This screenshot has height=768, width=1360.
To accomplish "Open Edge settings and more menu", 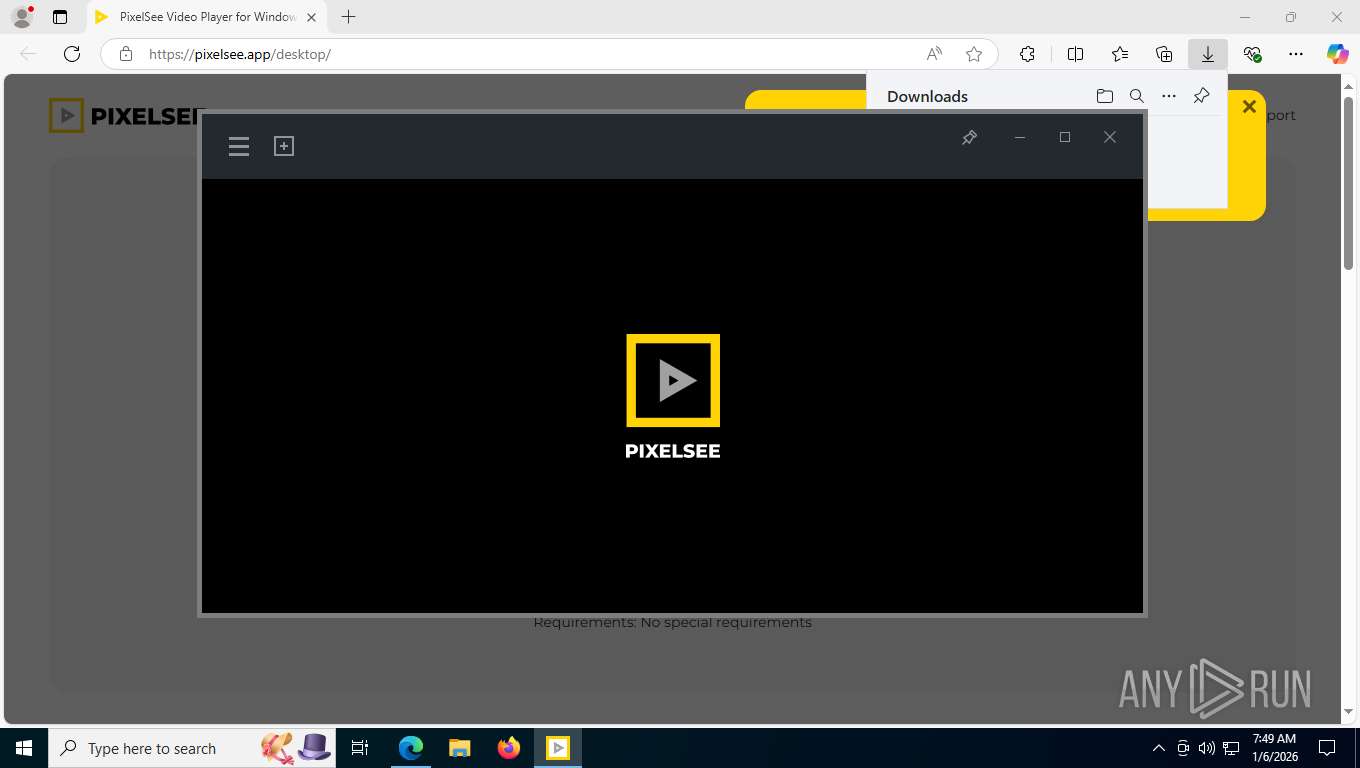I will (1296, 54).
